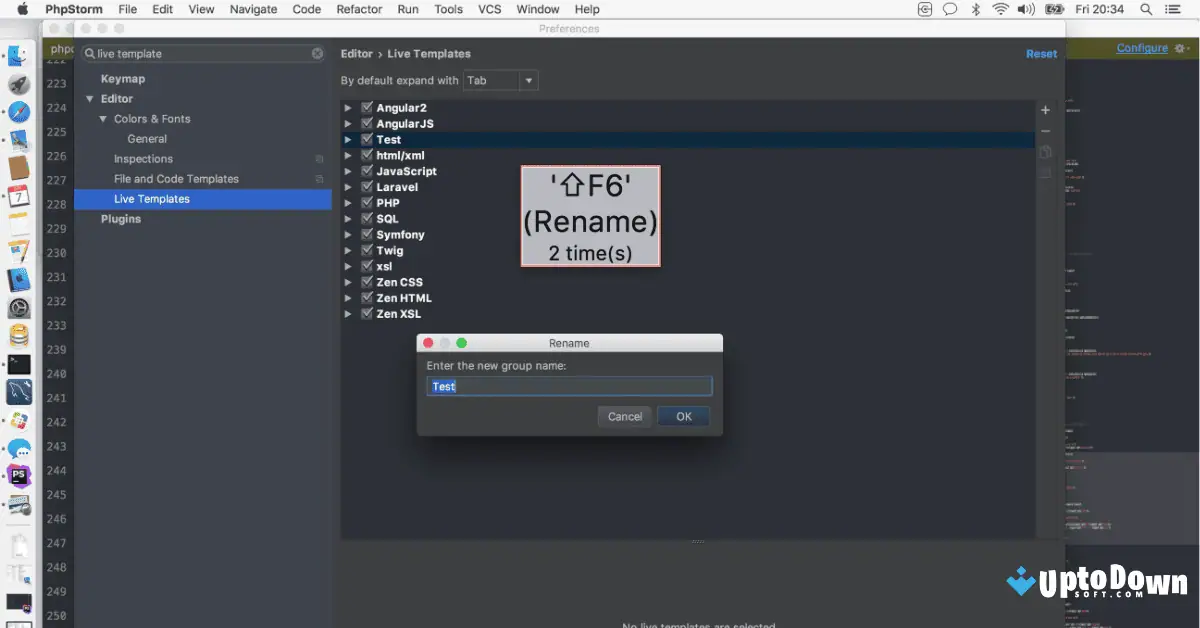Uncheck the Test template group

[x=367, y=139]
